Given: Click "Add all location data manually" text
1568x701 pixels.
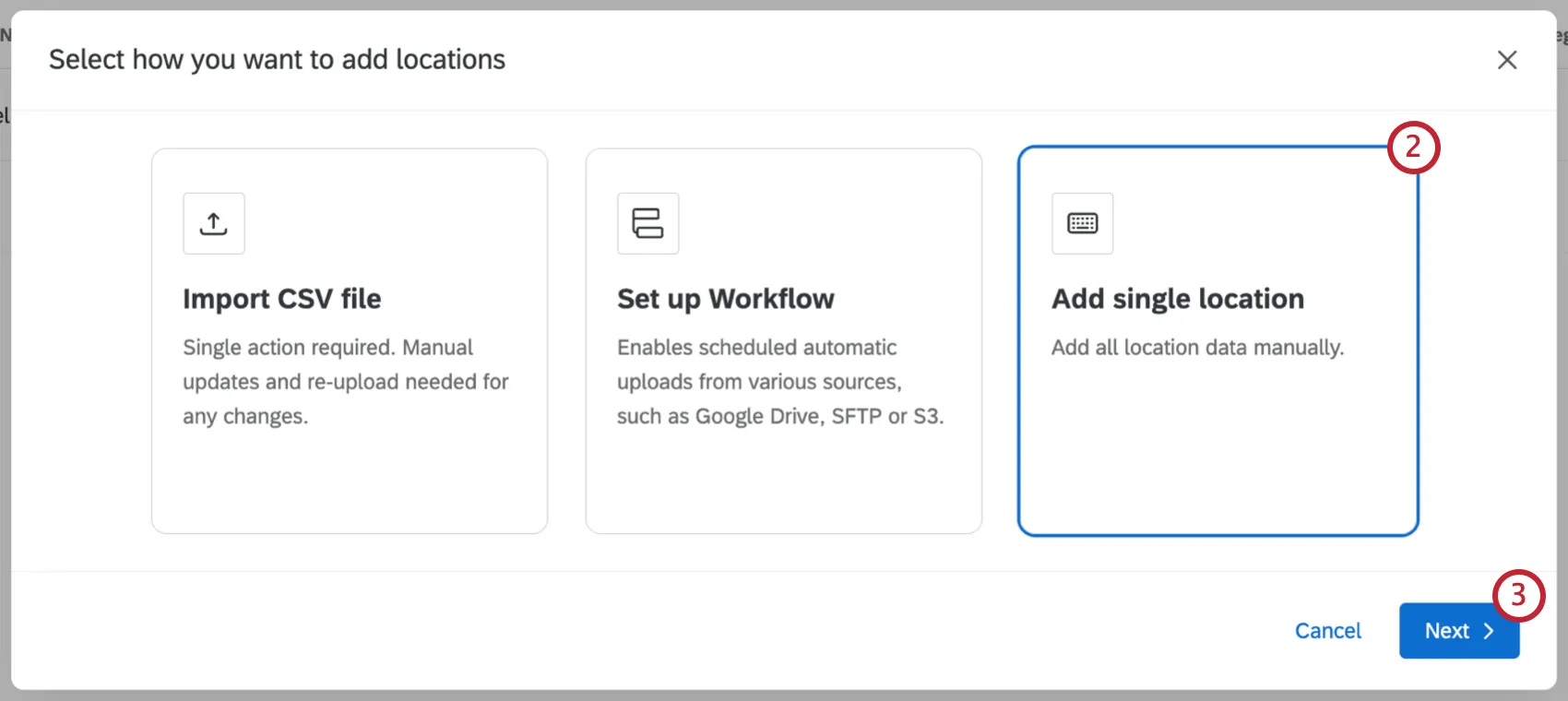Looking at the screenshot, I should [x=1198, y=348].
